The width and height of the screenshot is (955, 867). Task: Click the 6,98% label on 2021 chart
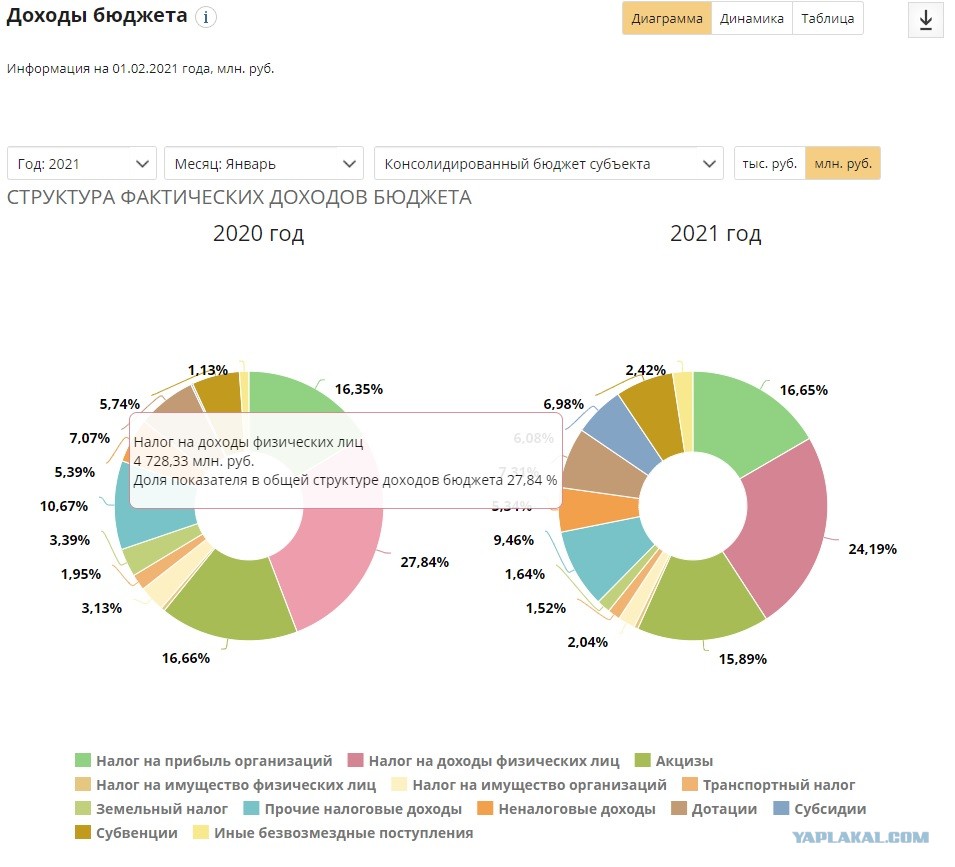point(563,404)
